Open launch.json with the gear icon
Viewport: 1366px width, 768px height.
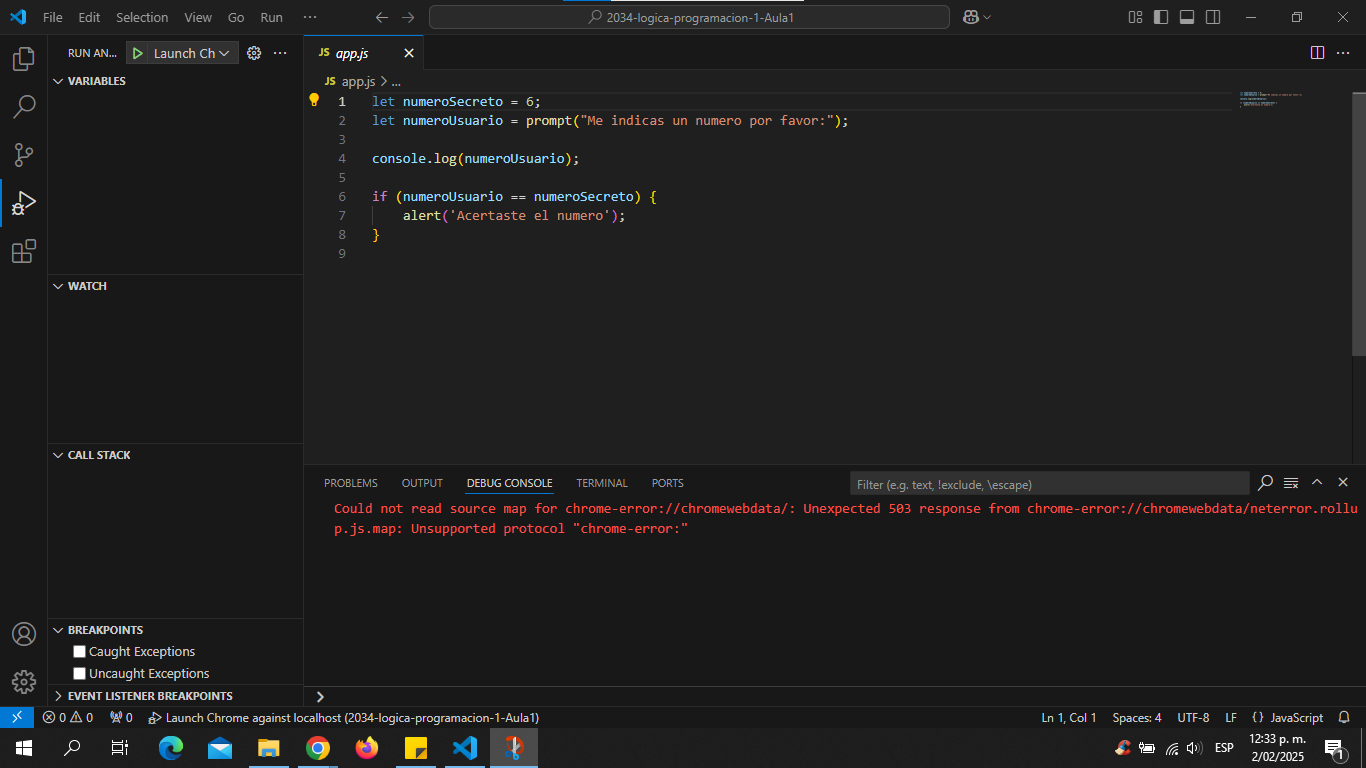(254, 53)
